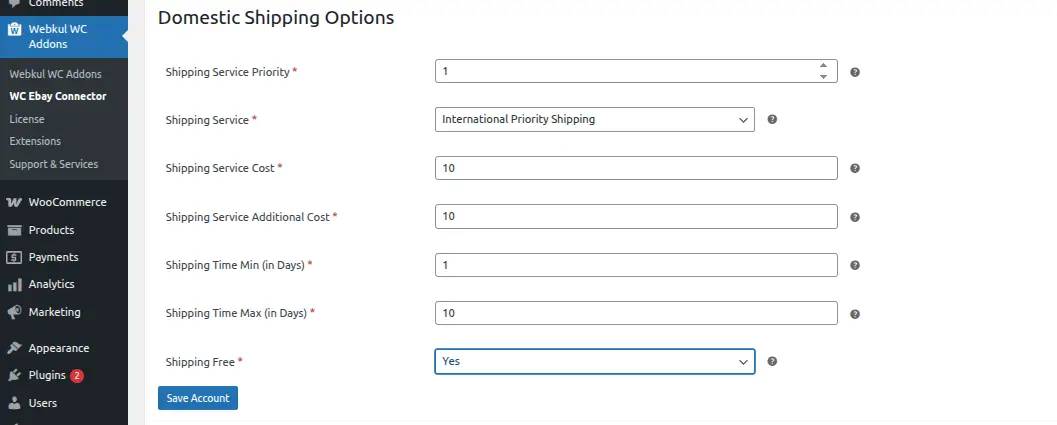The width and height of the screenshot is (1057, 425).
Task: Expand the Shipping Free dropdown
Action: tap(594, 361)
